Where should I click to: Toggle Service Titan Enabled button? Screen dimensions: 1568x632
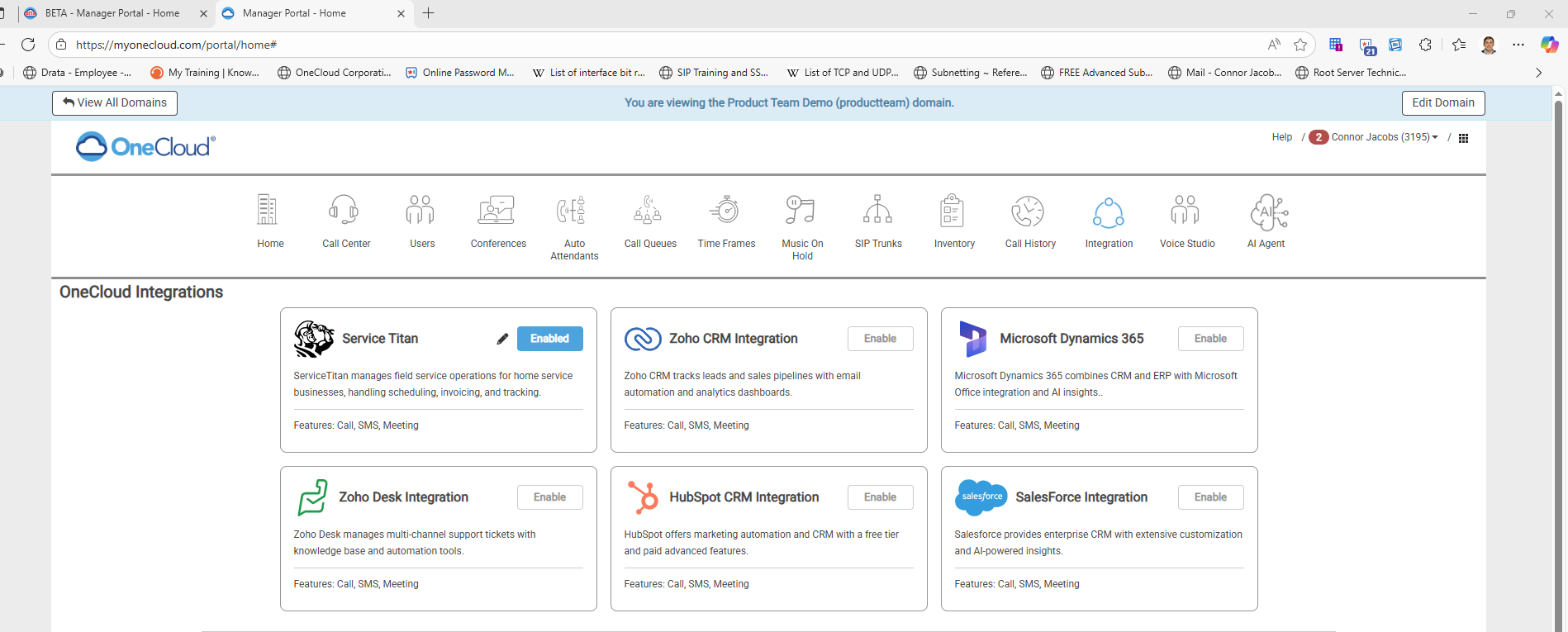tap(549, 339)
